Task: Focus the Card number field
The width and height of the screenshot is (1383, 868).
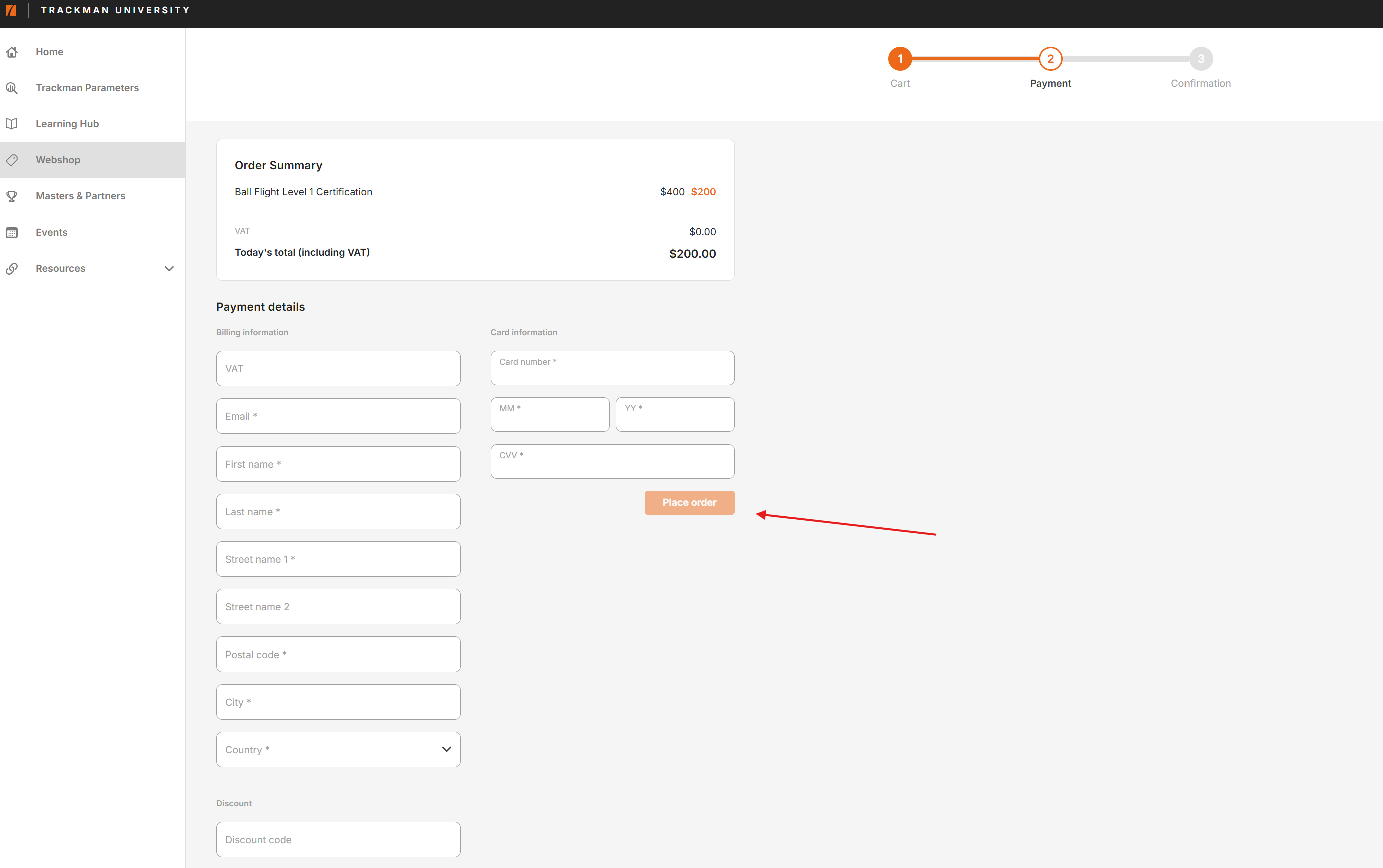Action: 613,368
